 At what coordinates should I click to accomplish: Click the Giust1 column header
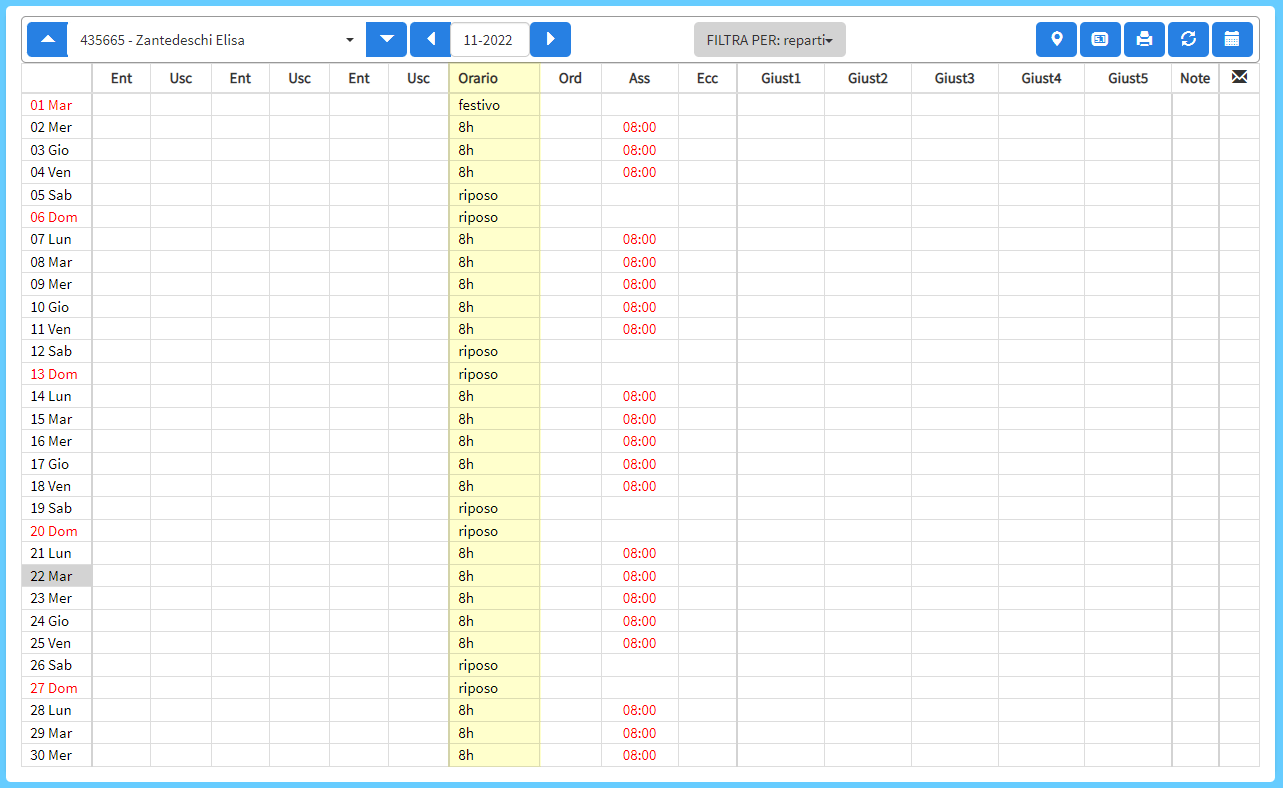tap(780, 78)
